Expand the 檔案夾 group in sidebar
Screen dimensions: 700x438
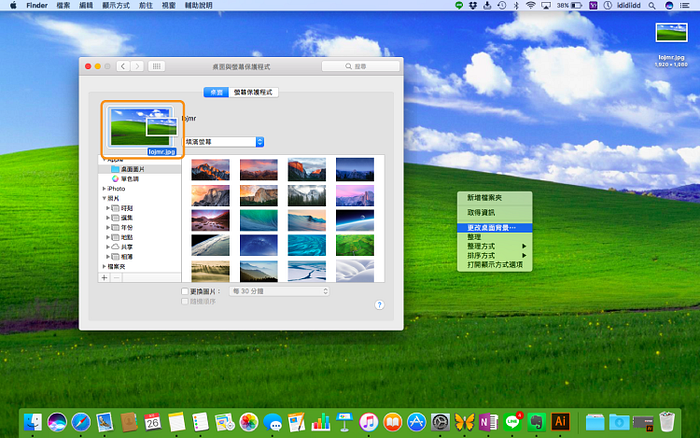click(x=104, y=267)
